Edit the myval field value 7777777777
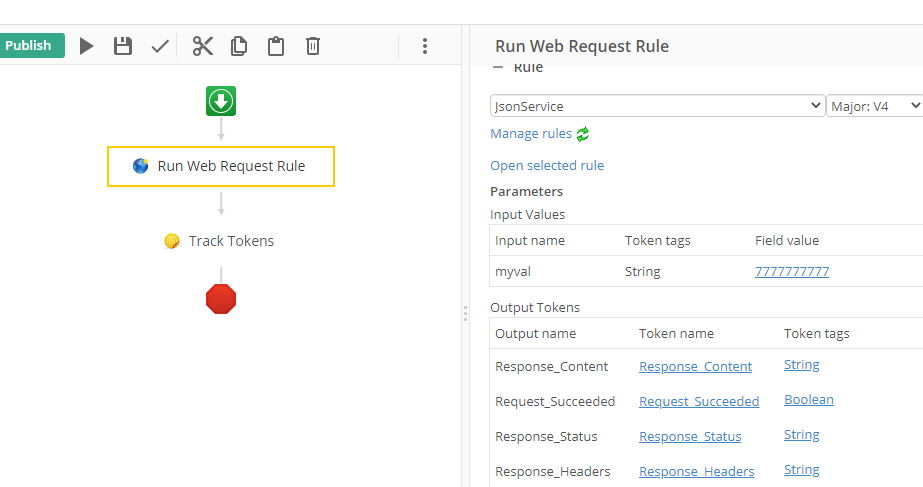This screenshot has height=487, width=923. tap(792, 272)
